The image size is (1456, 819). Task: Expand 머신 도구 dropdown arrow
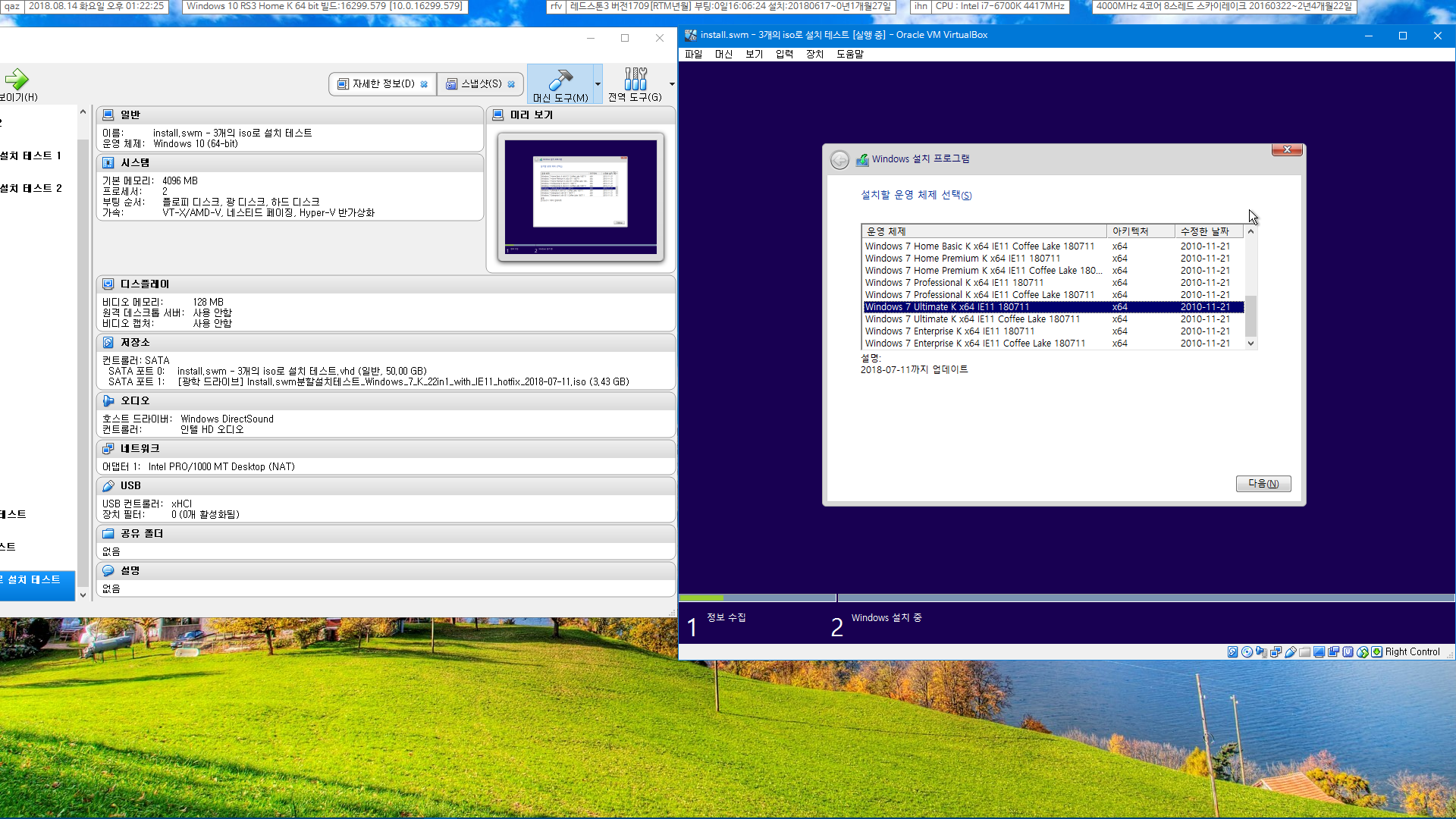pyautogui.click(x=598, y=84)
